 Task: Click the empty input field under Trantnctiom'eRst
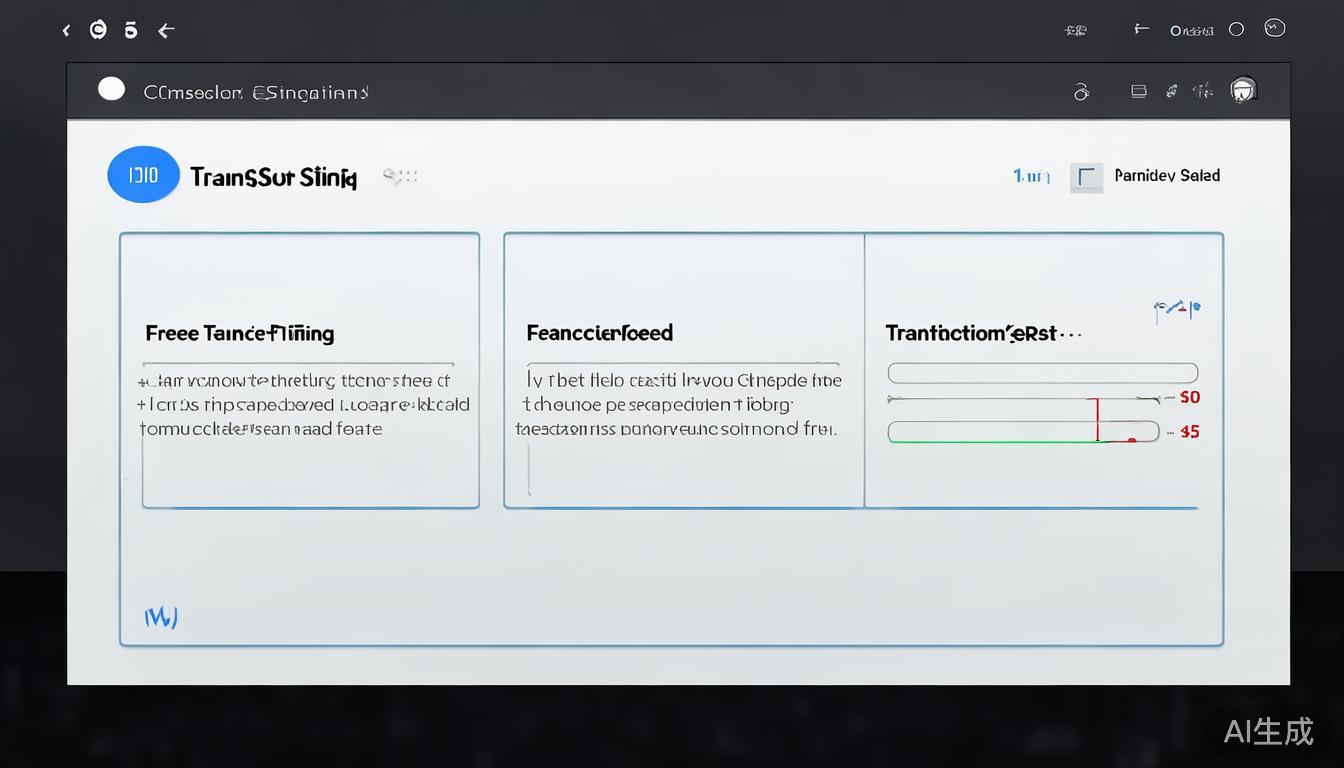tap(1042, 373)
